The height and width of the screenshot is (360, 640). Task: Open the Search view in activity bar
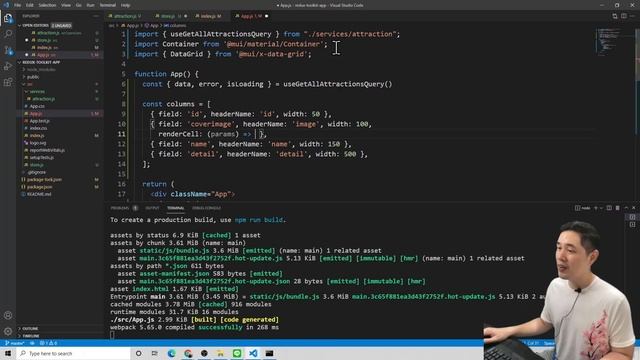pos(8,34)
